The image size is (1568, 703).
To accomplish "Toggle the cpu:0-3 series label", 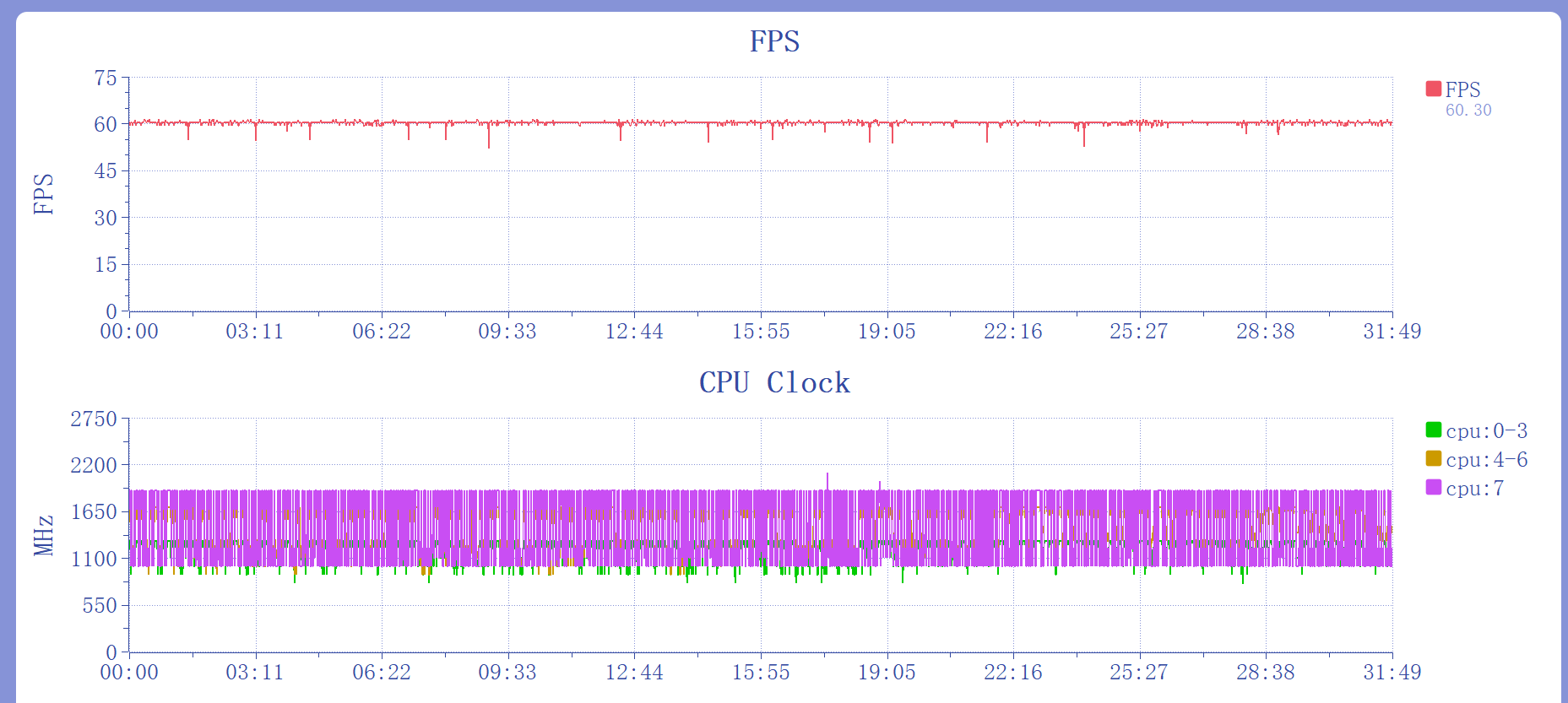I will tap(1486, 430).
